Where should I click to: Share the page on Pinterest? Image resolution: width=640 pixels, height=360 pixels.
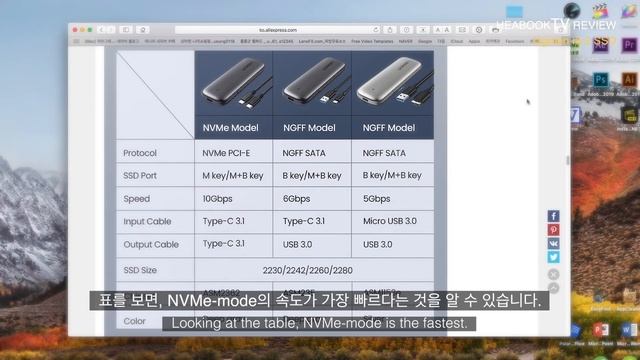coord(553,230)
